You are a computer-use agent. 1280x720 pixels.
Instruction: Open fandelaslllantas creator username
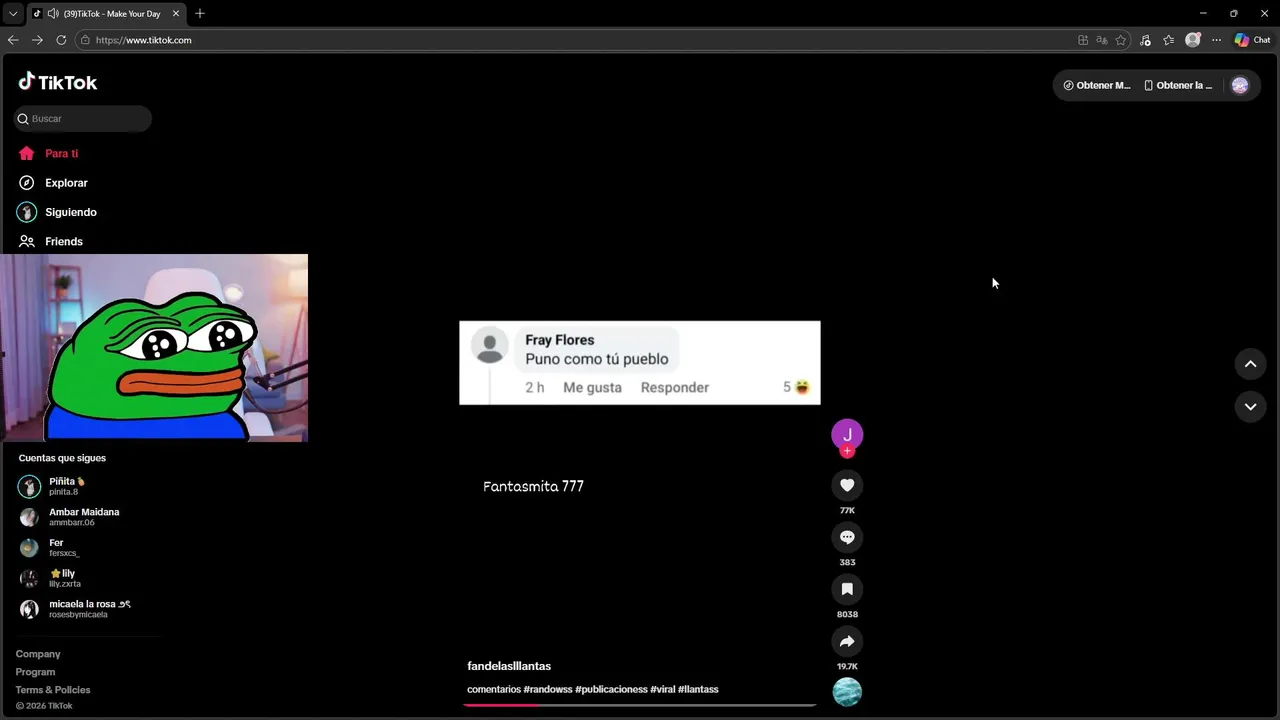(x=509, y=666)
